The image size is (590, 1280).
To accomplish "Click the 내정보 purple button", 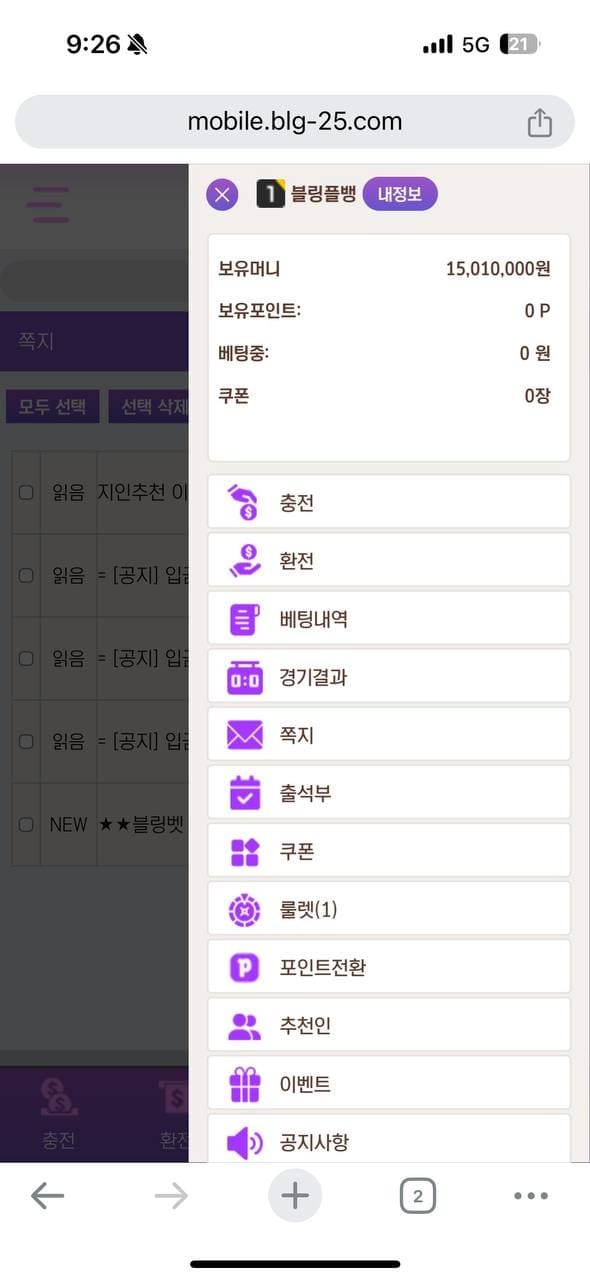I will pyautogui.click(x=400, y=194).
